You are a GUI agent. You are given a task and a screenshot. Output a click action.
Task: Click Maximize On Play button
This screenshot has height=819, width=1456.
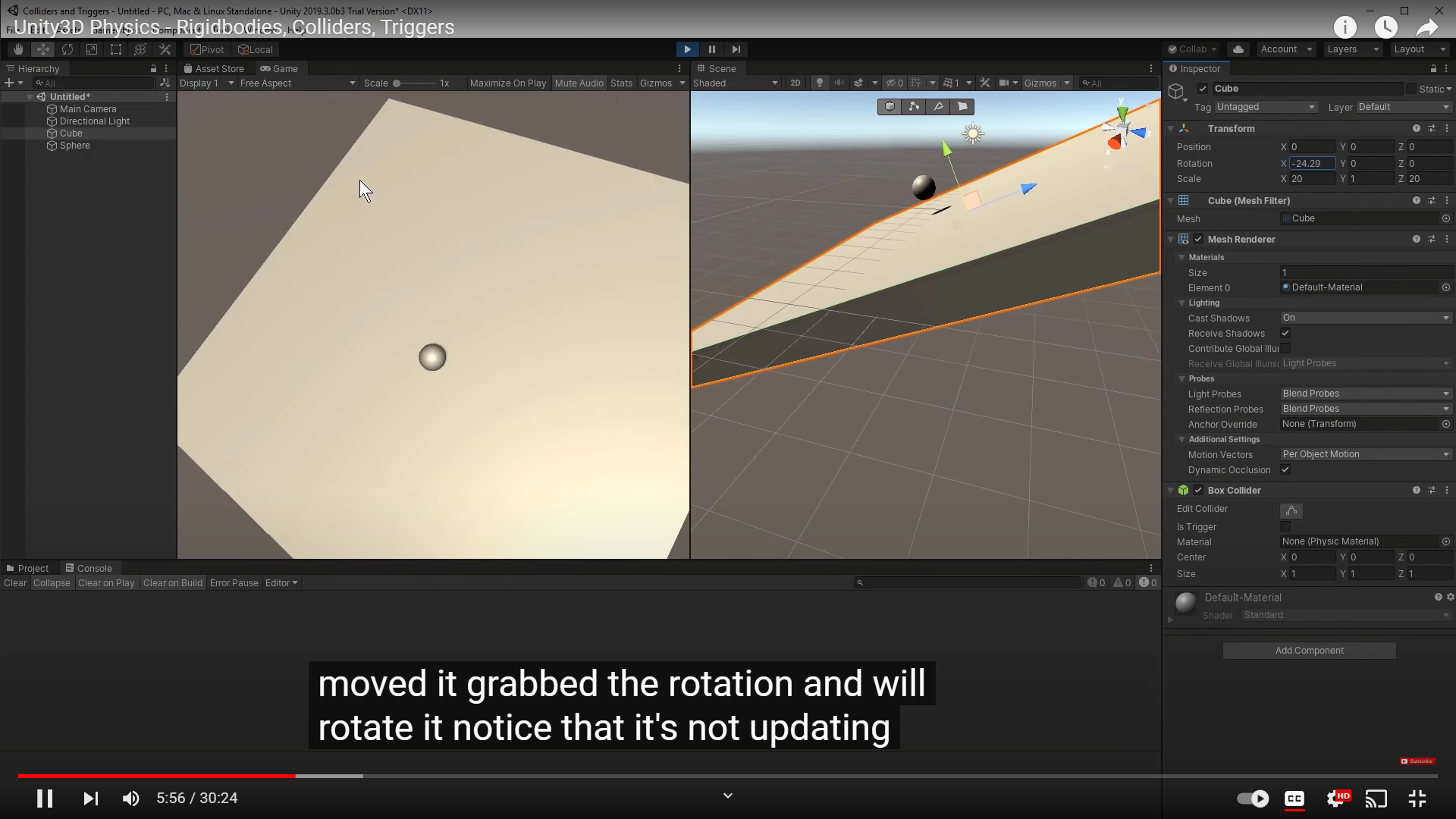[x=507, y=83]
